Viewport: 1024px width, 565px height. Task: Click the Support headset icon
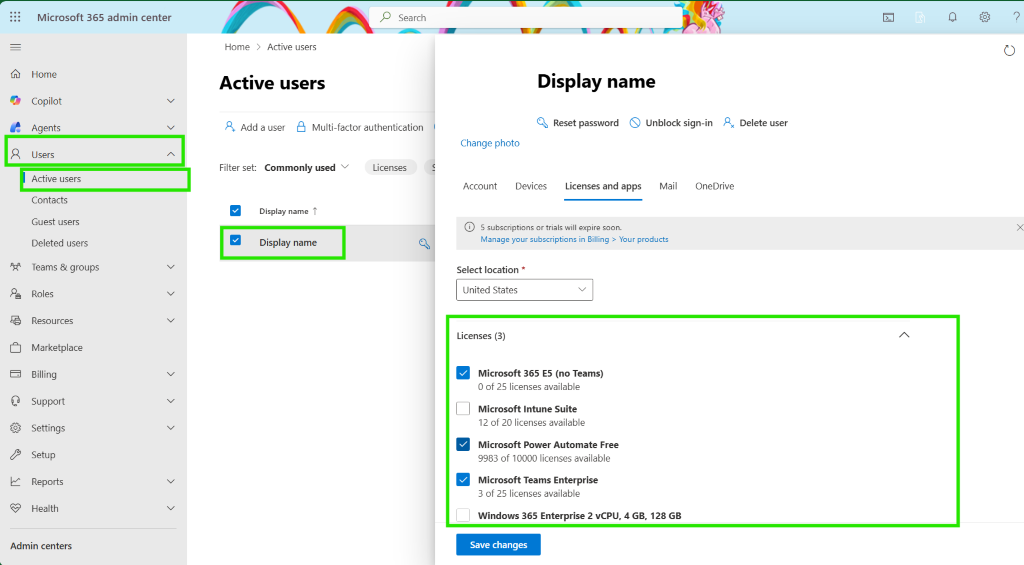[16, 400]
